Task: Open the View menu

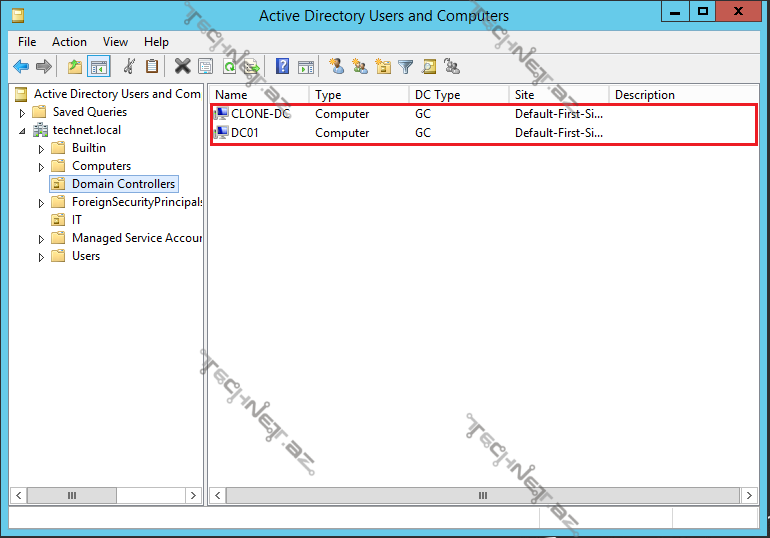Action: pos(115,42)
